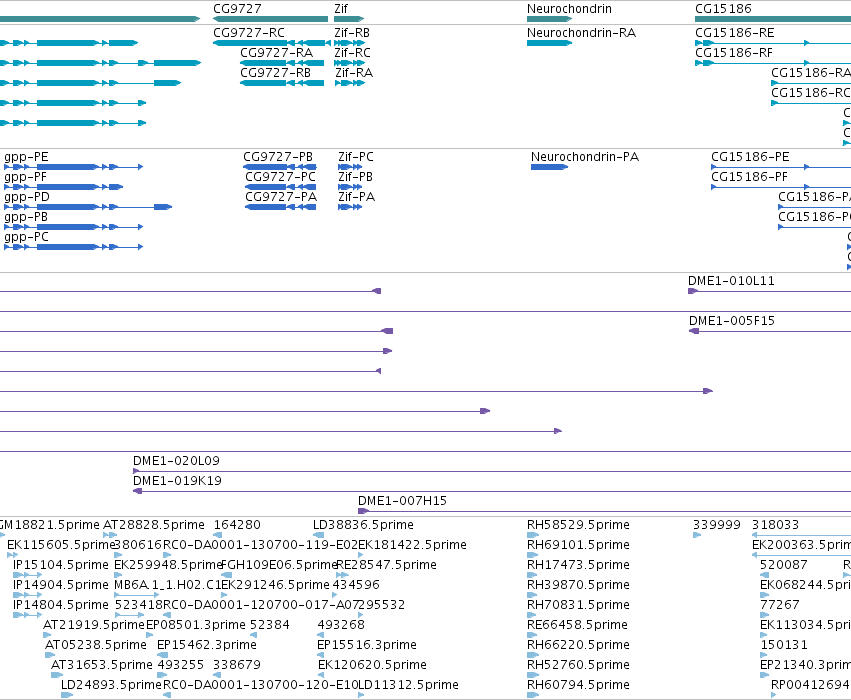Select the CG9727 gene label
Screen dimensions: 851x700
(237, 9)
